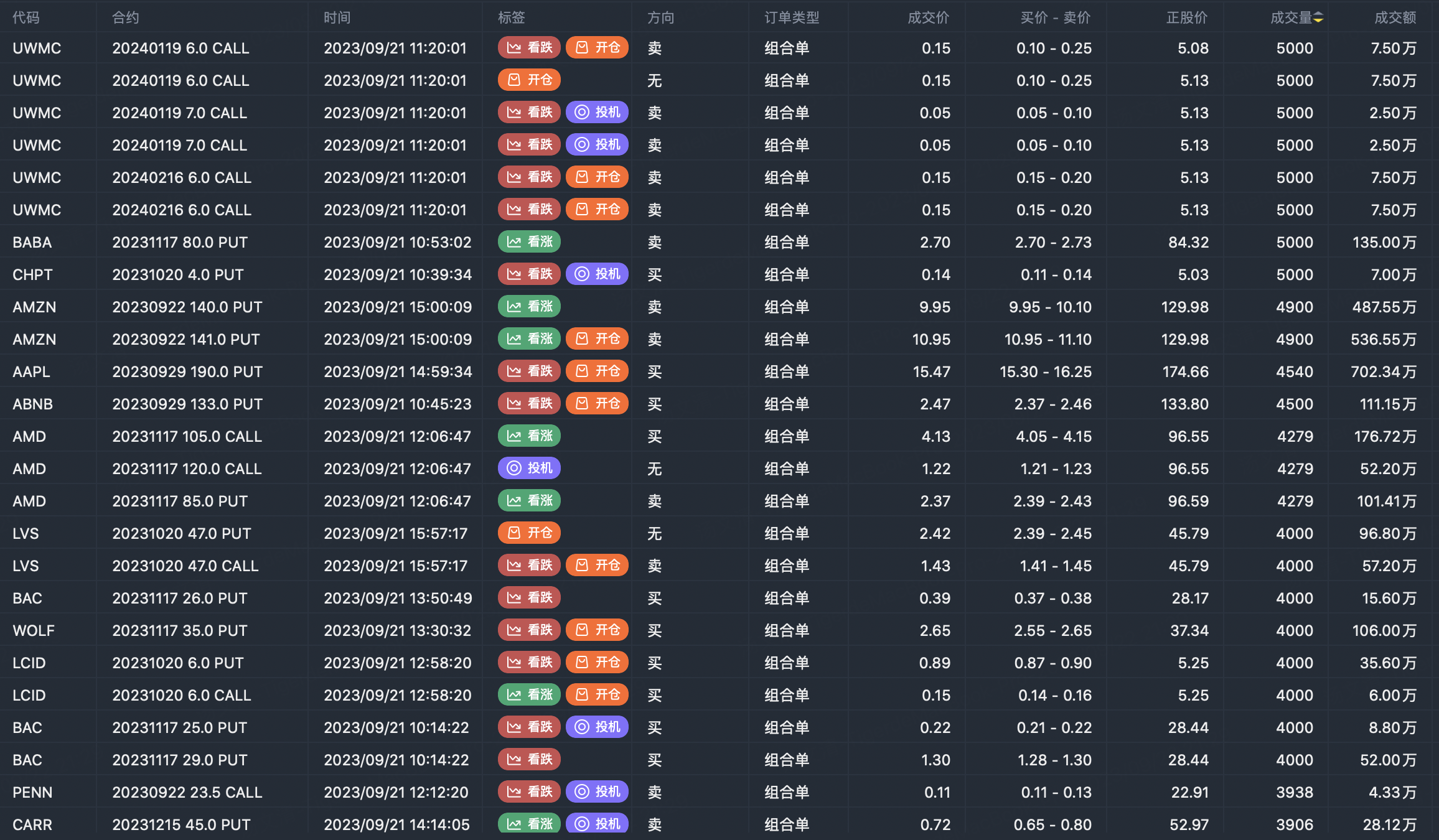
Task: Click the turnover value 536.55万
Action: pos(1384,339)
